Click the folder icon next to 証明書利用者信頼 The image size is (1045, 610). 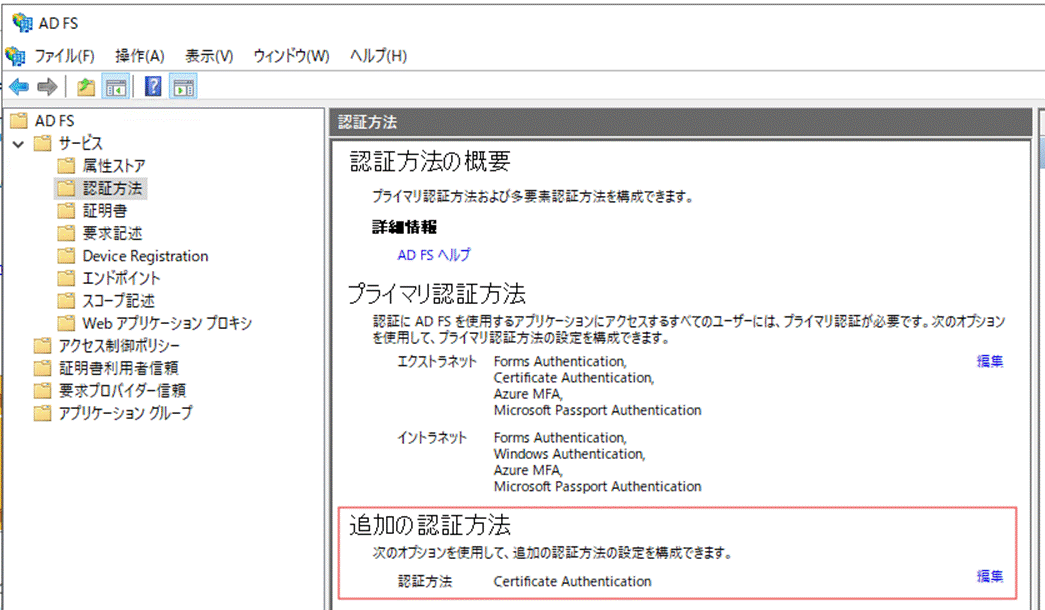[43, 368]
